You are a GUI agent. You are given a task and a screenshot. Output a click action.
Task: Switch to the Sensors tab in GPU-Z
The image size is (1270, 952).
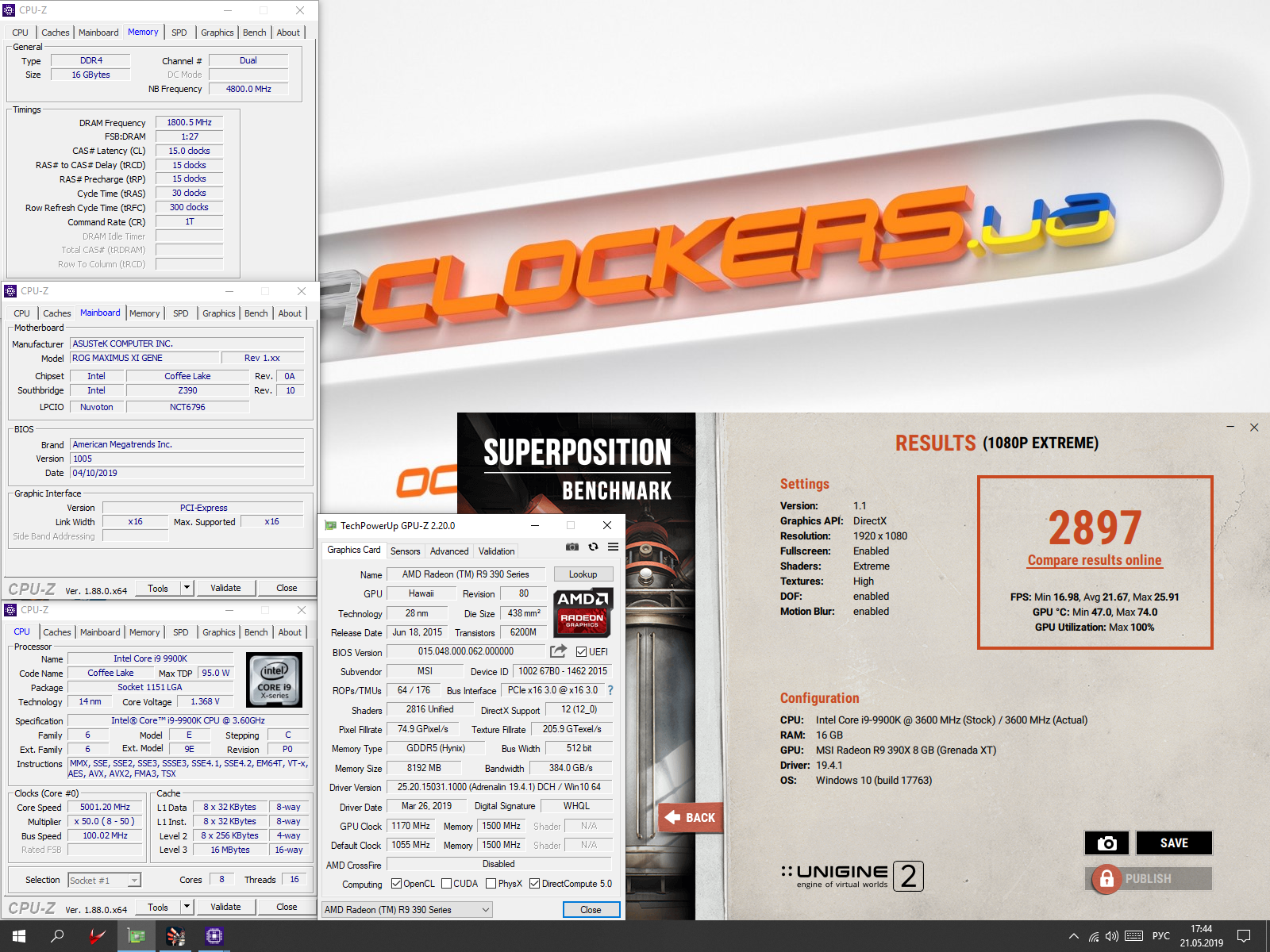point(405,551)
